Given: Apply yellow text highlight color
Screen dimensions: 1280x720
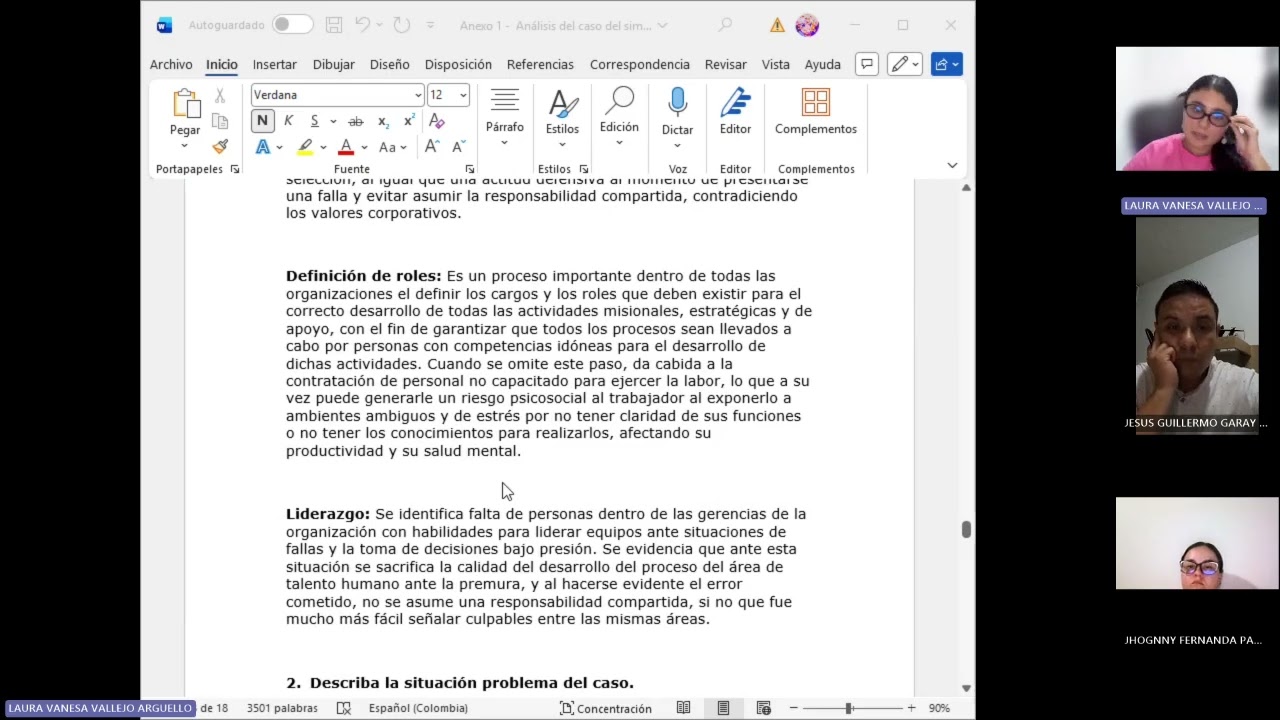Looking at the screenshot, I should click(x=305, y=147).
